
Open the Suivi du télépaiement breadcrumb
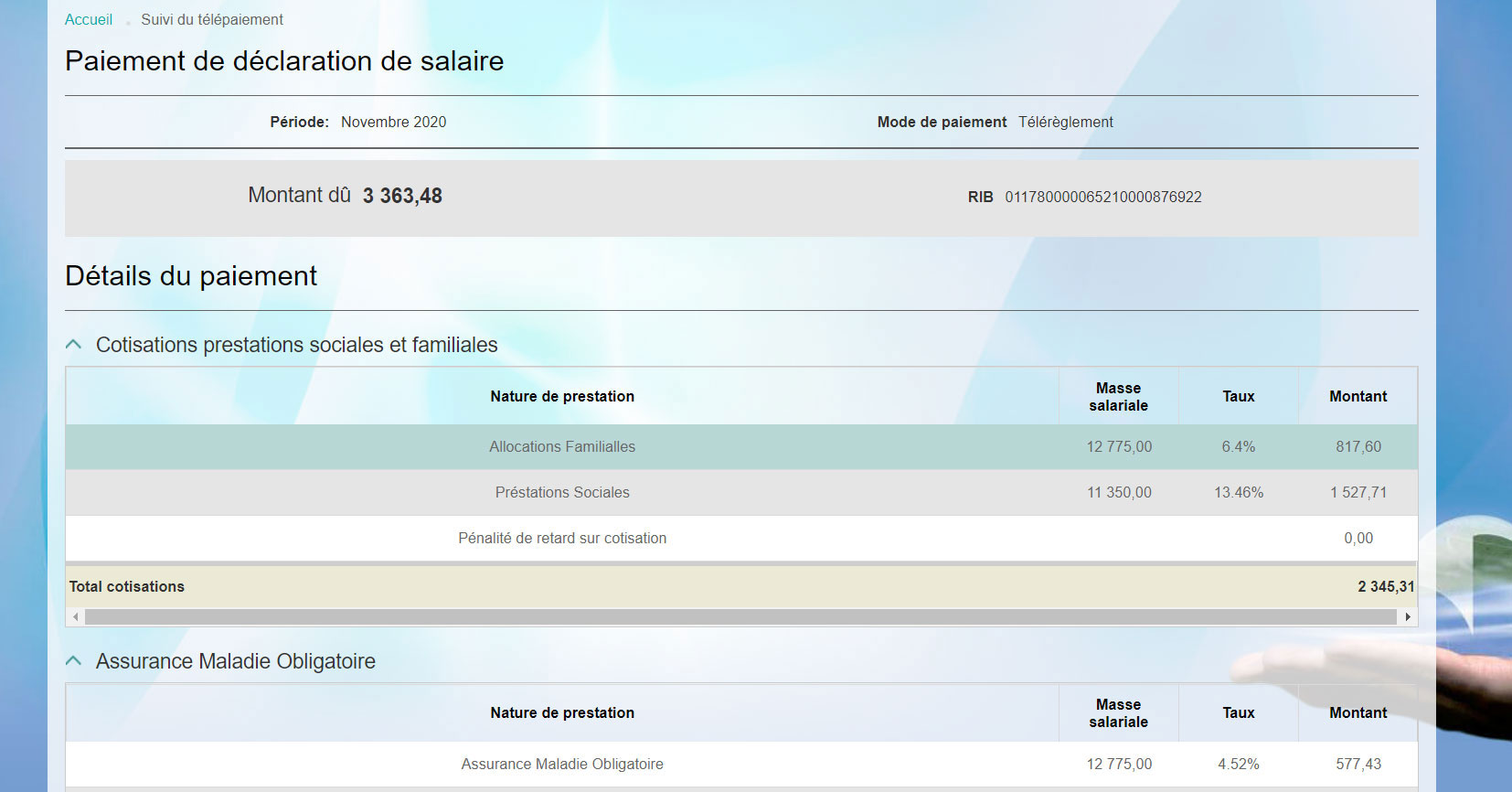tap(211, 19)
